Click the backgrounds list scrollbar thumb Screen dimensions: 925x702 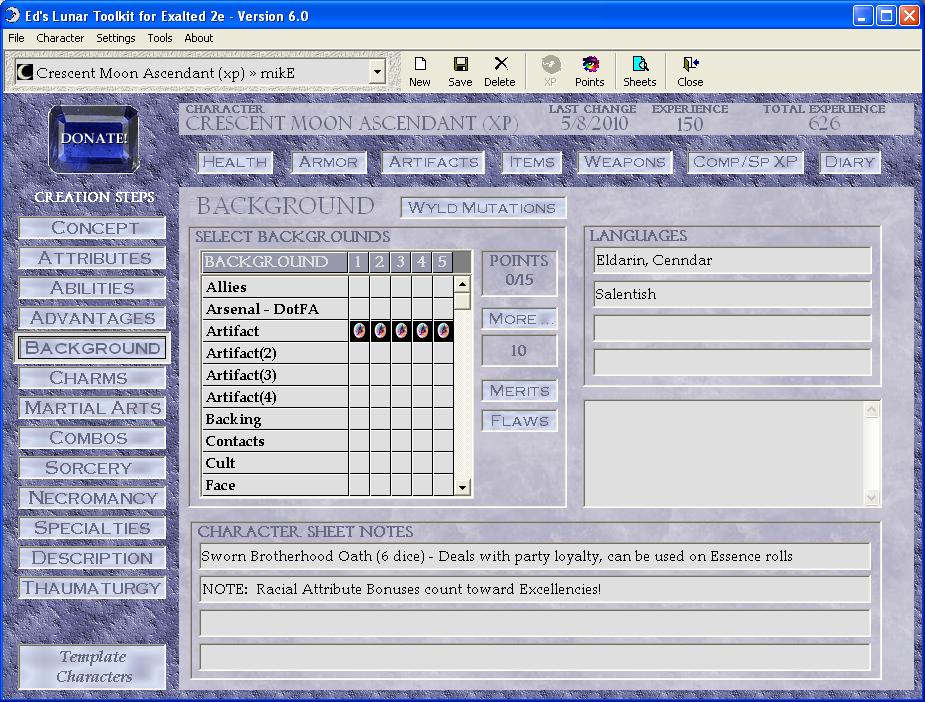[x=462, y=301]
